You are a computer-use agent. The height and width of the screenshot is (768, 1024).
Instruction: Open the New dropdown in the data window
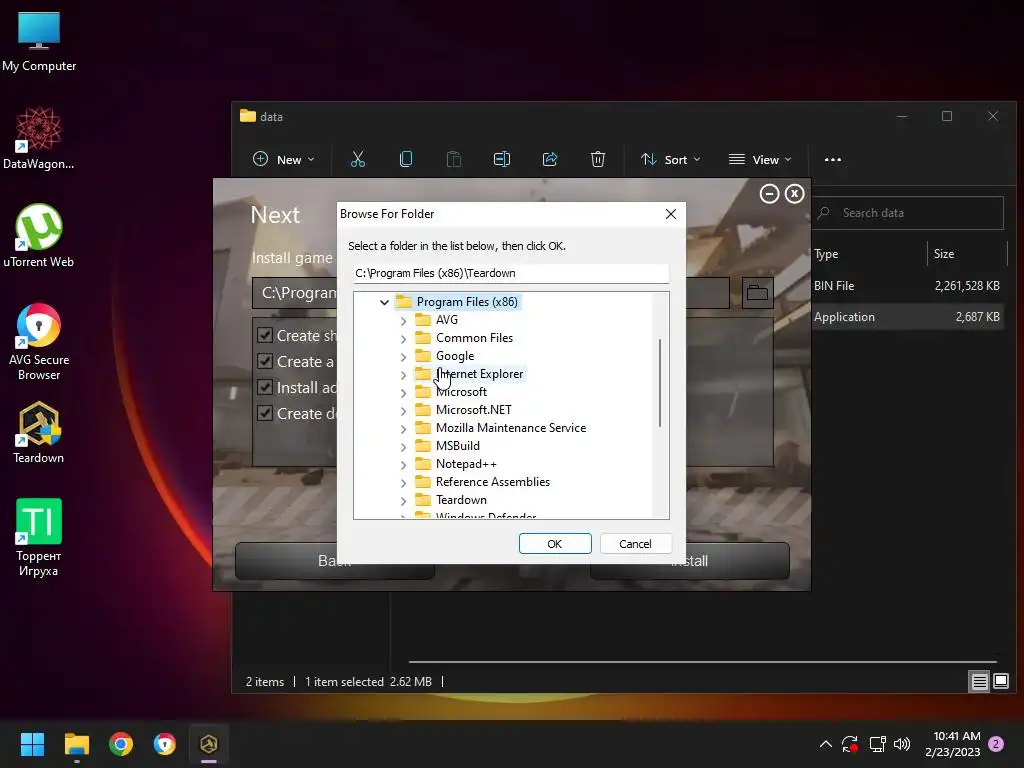[283, 159]
